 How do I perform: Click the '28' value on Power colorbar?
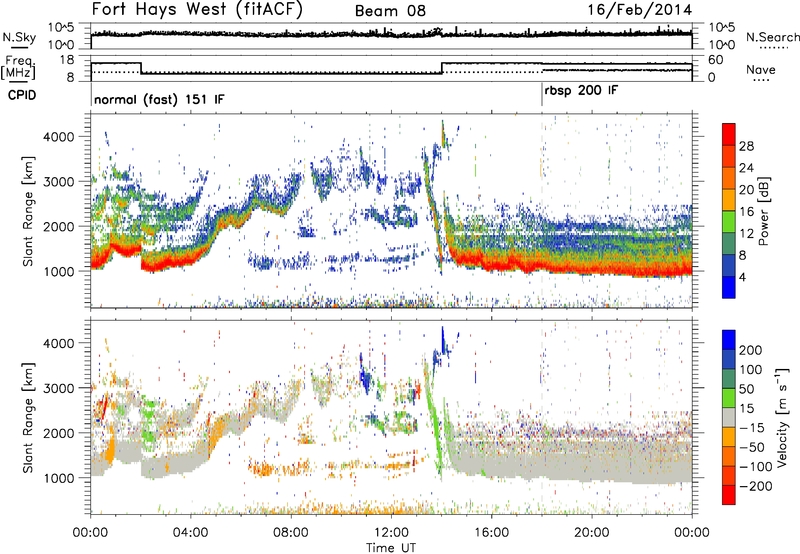click(746, 146)
